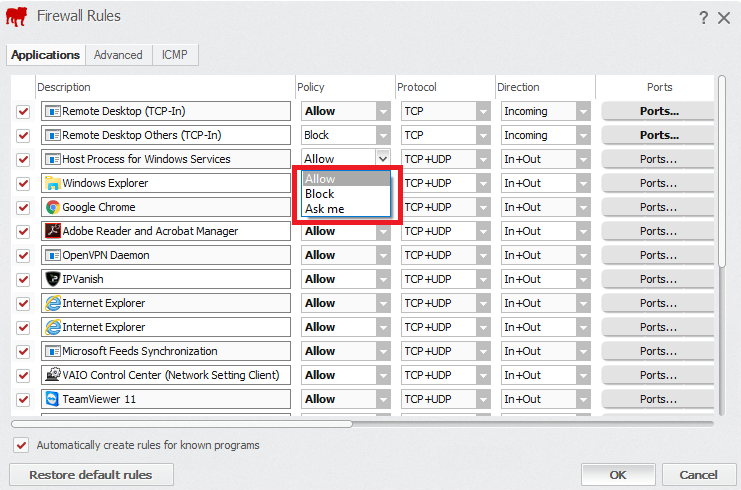This screenshot has height=490, width=741.
Task: Open Ports for Host Process for Windows Services
Action: [x=658, y=159]
